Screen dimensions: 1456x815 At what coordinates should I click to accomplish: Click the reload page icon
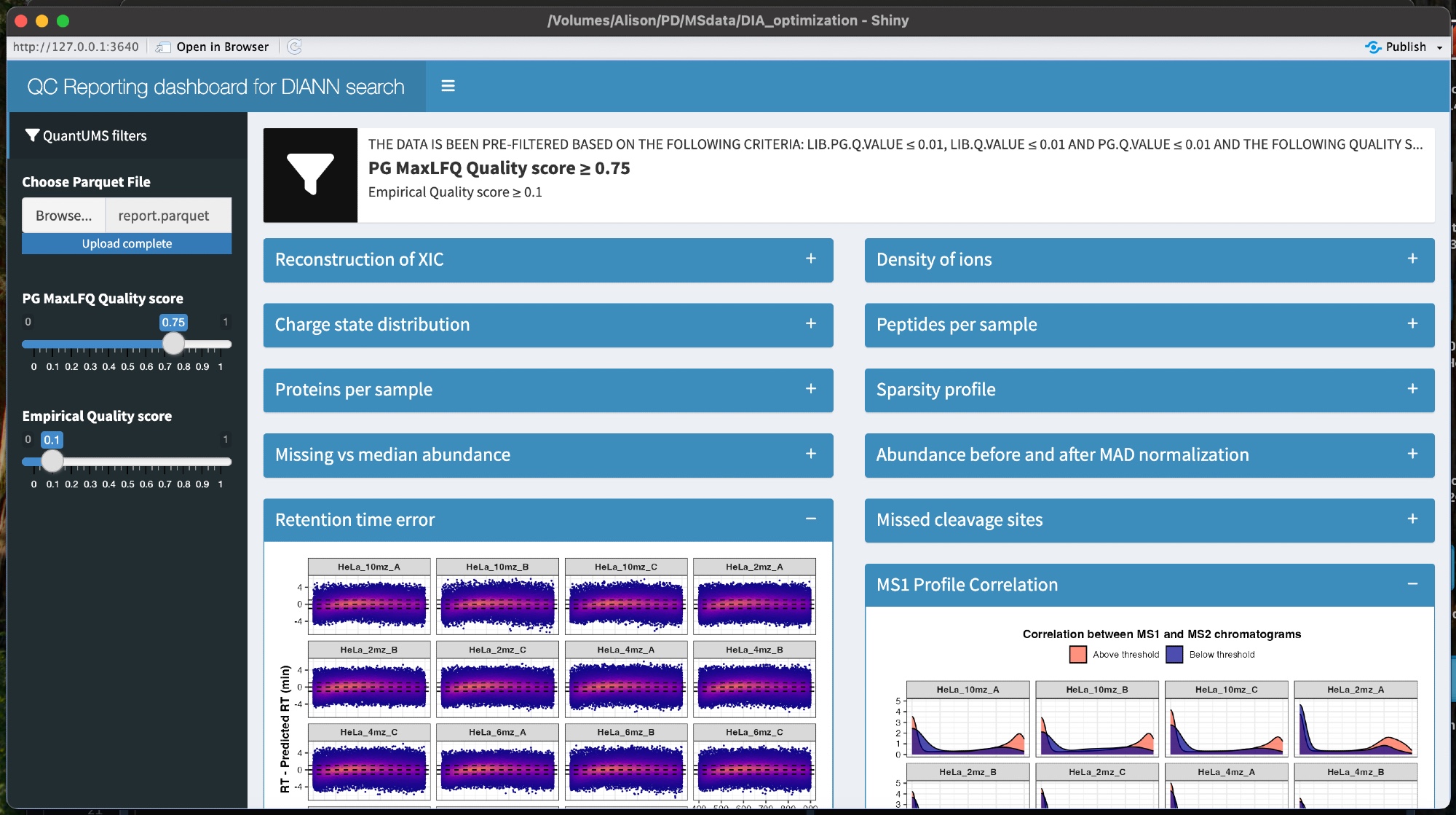[294, 47]
